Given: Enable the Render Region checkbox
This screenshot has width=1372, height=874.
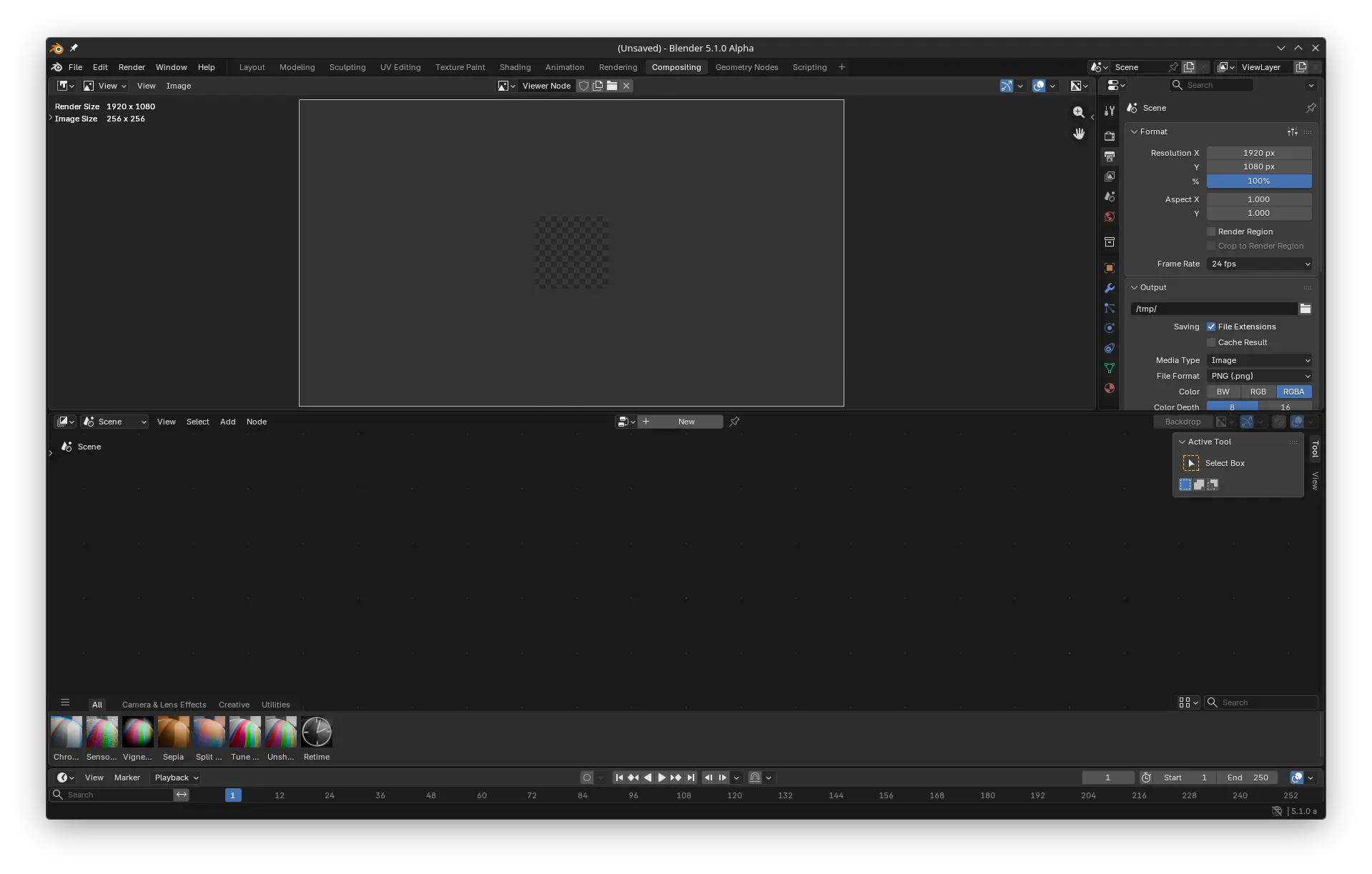Looking at the screenshot, I should click(1211, 232).
